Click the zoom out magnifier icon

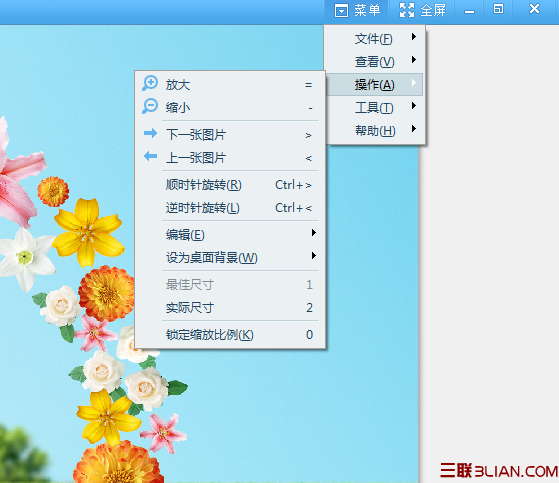pyautogui.click(x=150, y=106)
